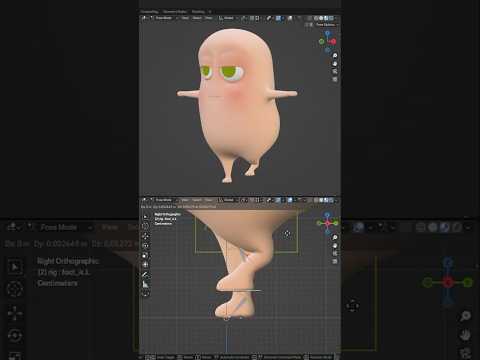Select the Measure tool in lower toolbar
This screenshot has width=480, height=360.
[145, 284]
